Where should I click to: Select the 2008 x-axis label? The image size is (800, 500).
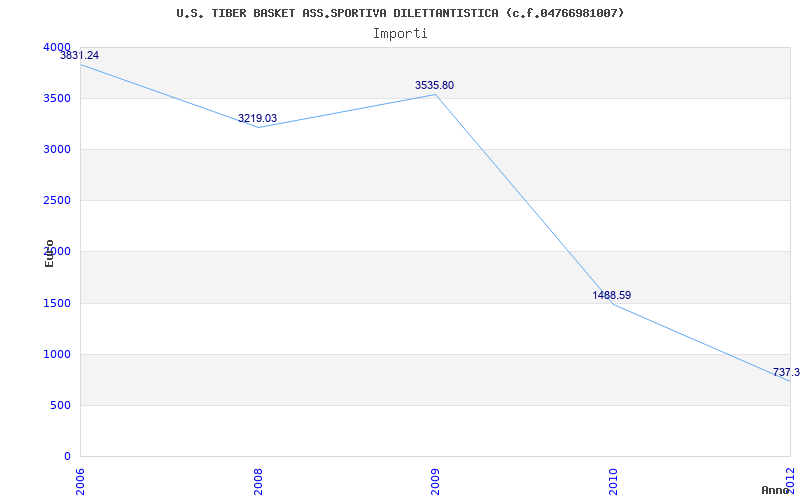click(x=258, y=482)
